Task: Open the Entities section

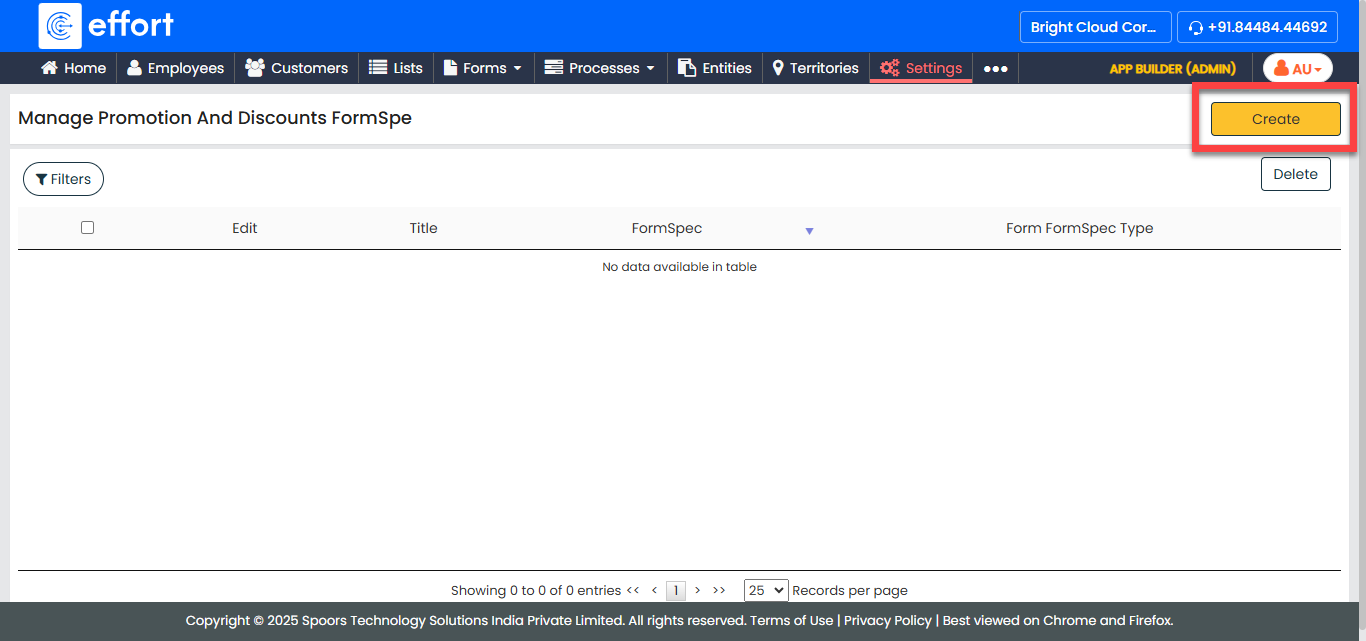Action: (x=714, y=68)
